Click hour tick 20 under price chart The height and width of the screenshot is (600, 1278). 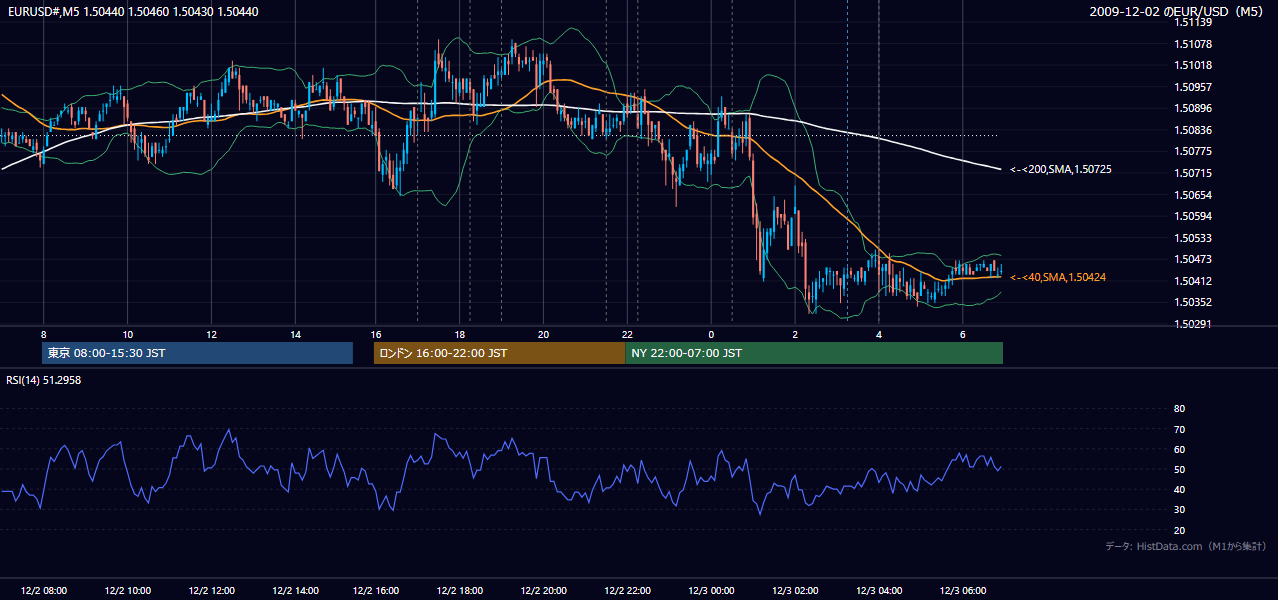tap(543, 334)
